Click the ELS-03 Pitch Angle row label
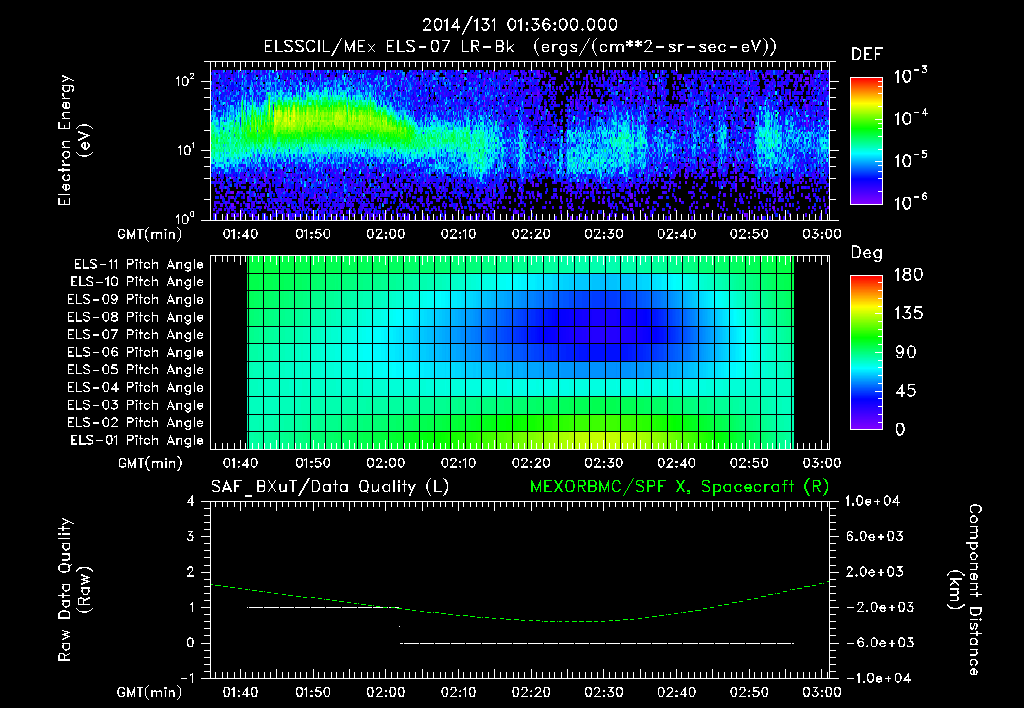1024x708 pixels. 136,406
